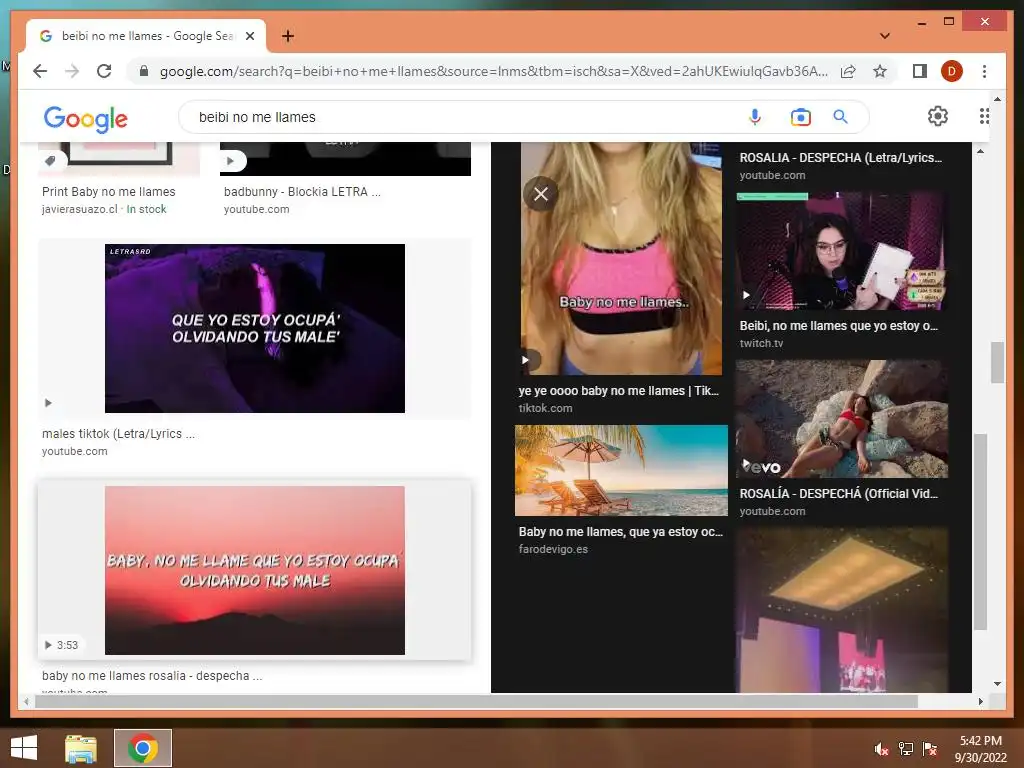Click the javierasuazo.cl source text
The image size is (1024, 768).
[80, 209]
